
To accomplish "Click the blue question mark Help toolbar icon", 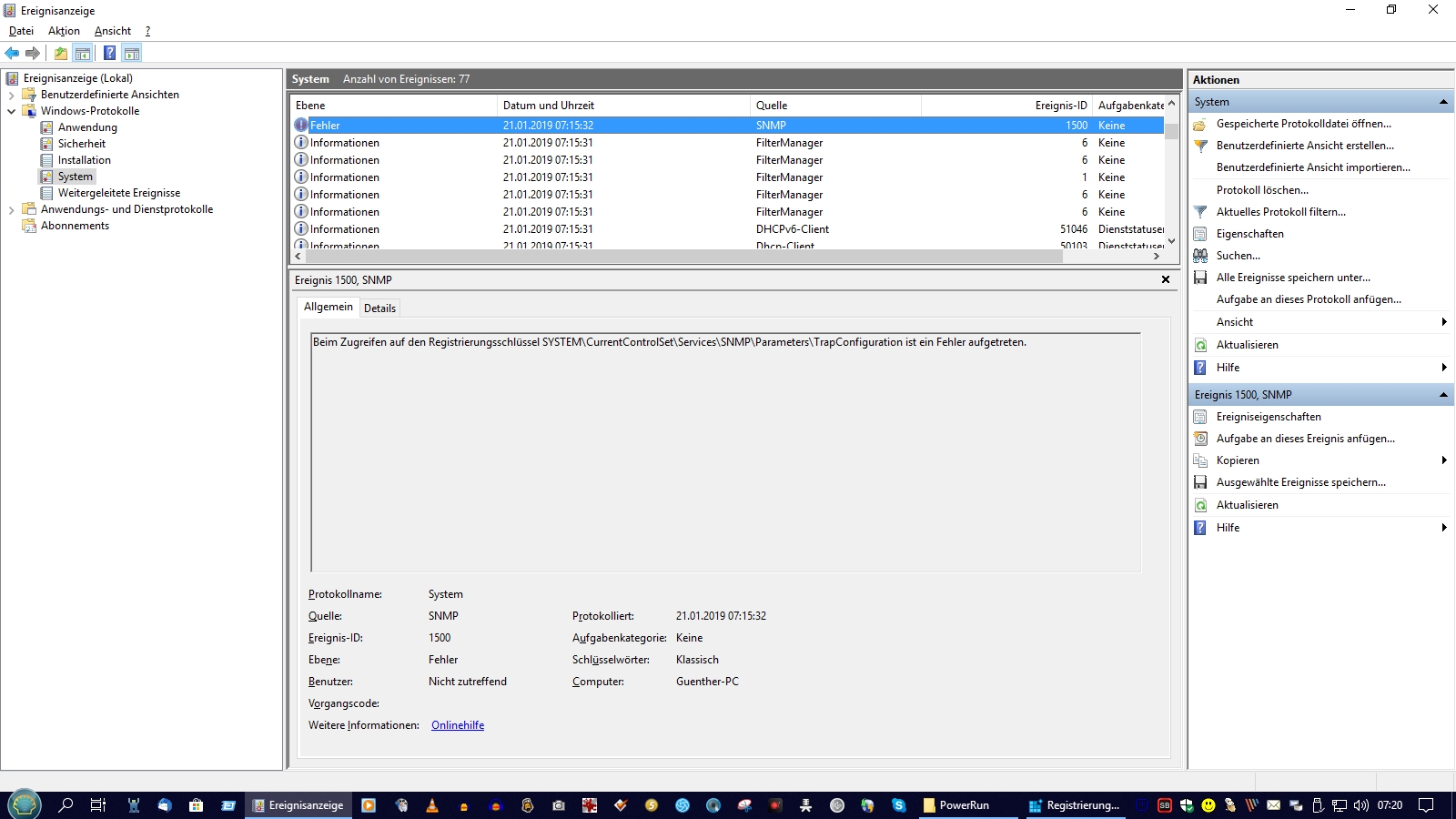I will (x=109, y=53).
